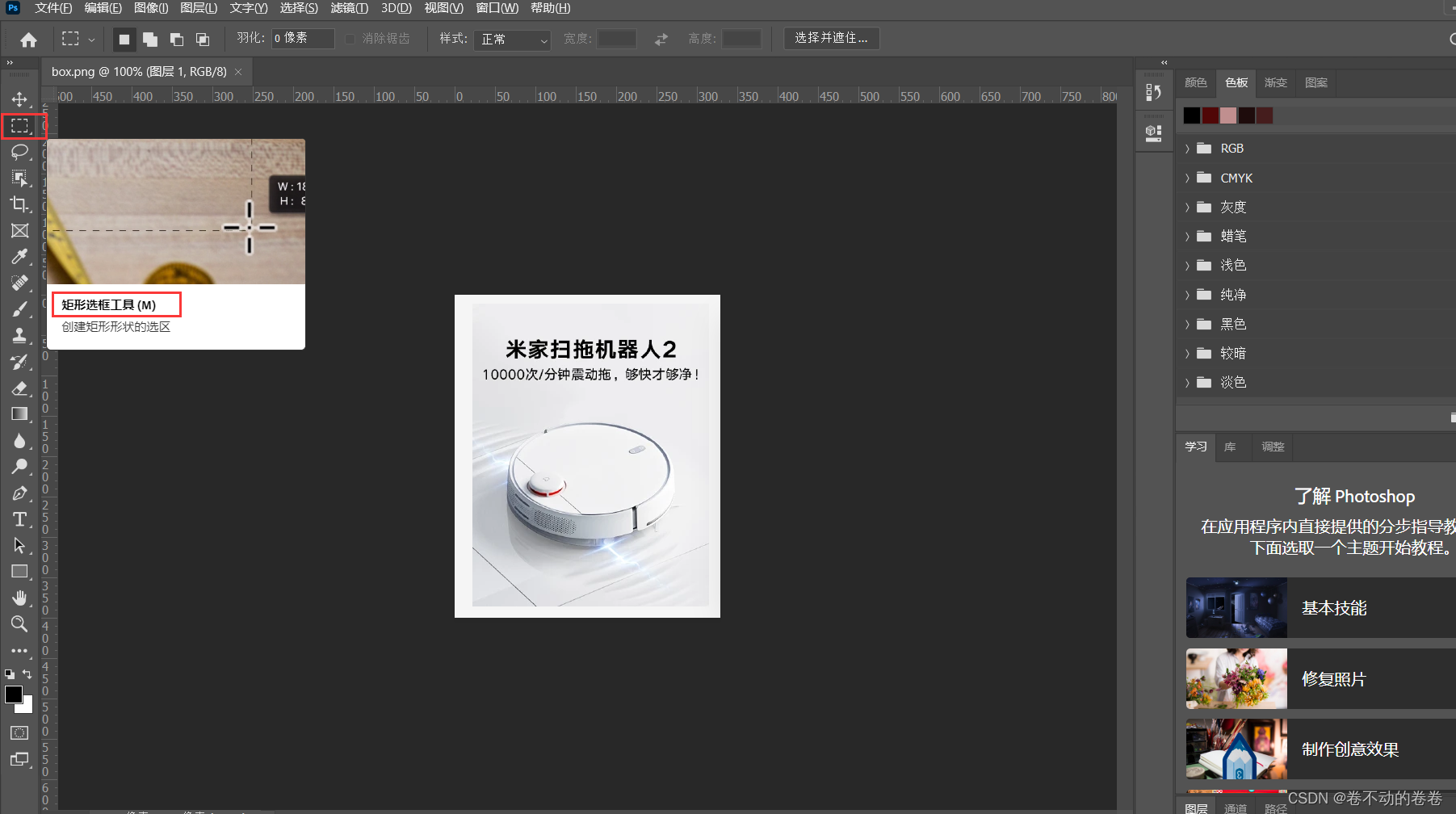Select the Rectangle shape tool
1456x814 pixels.
tap(19, 572)
